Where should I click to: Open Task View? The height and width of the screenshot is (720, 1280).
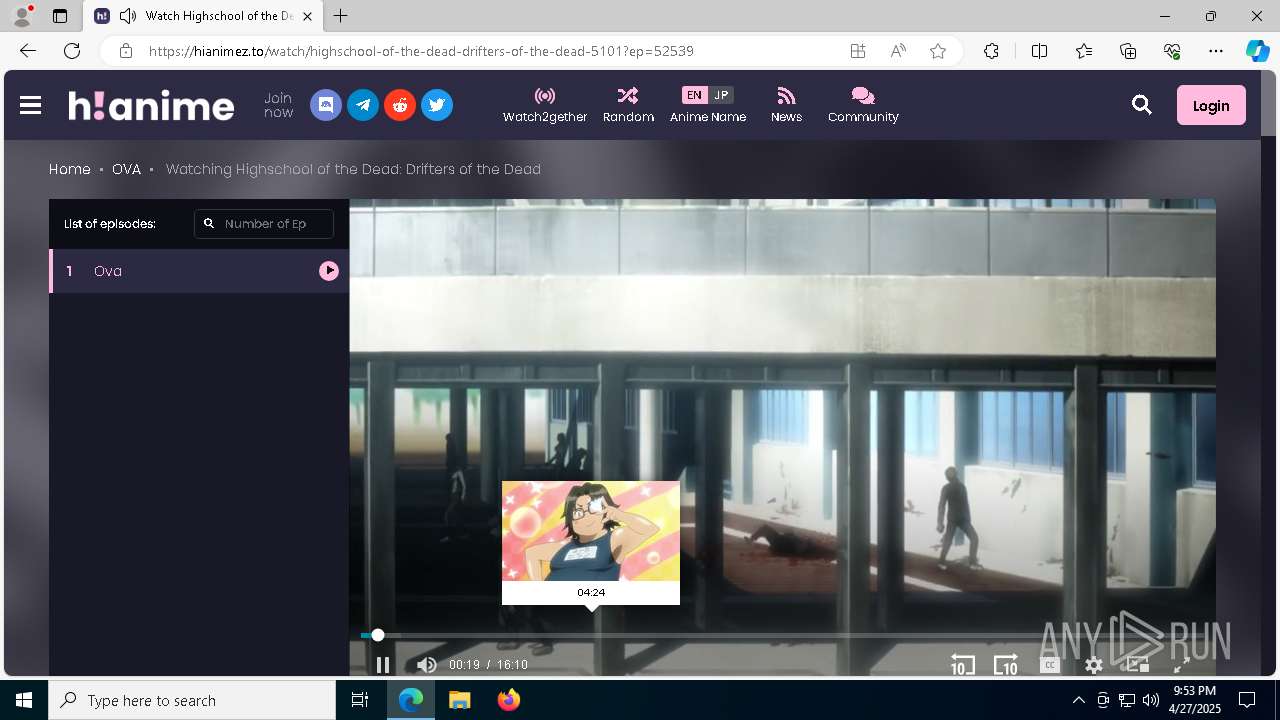[x=360, y=700]
